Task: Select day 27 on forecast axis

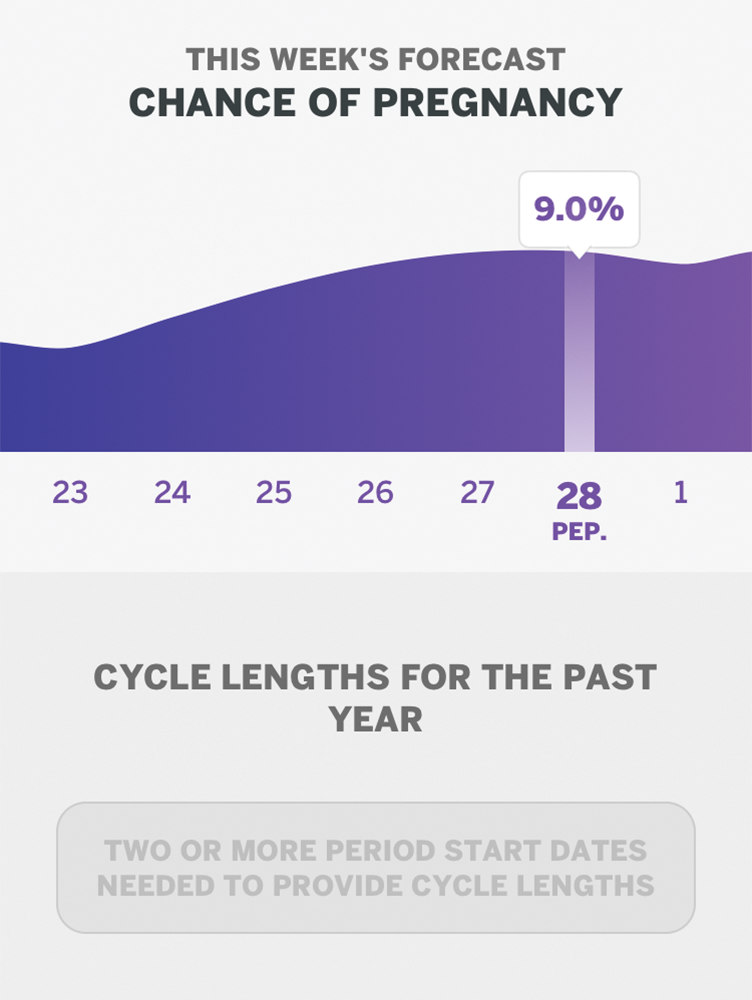Action: click(x=477, y=492)
